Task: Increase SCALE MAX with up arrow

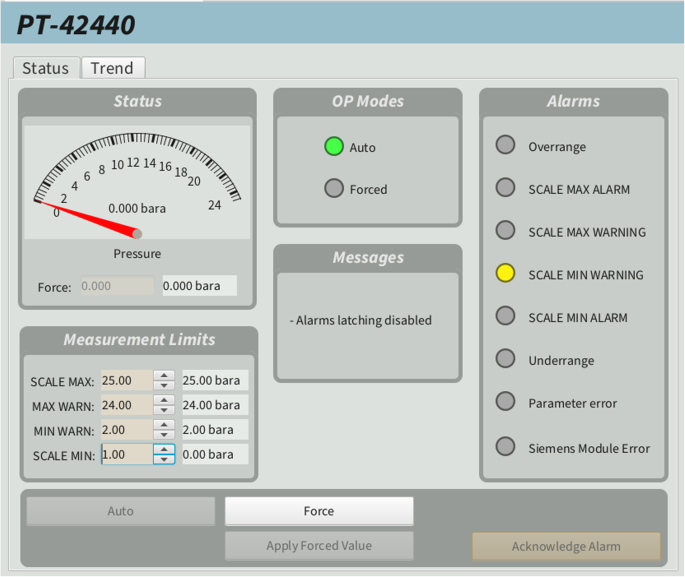Action: point(164,376)
